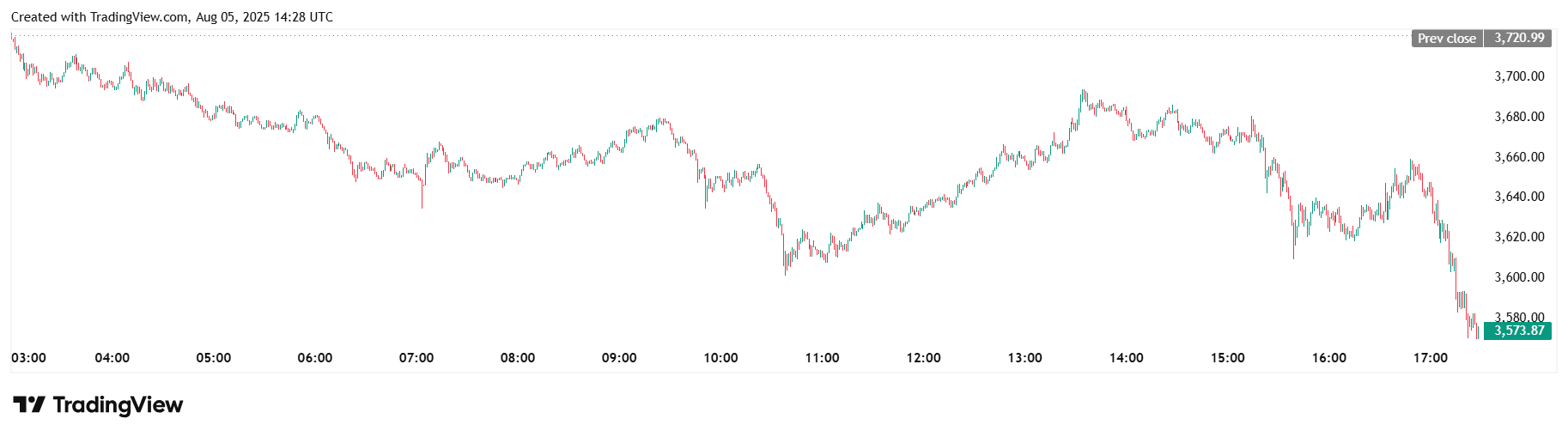The image size is (1568, 437).
Task: Click the 3,700.00 price axis label
Action: 1519,76
